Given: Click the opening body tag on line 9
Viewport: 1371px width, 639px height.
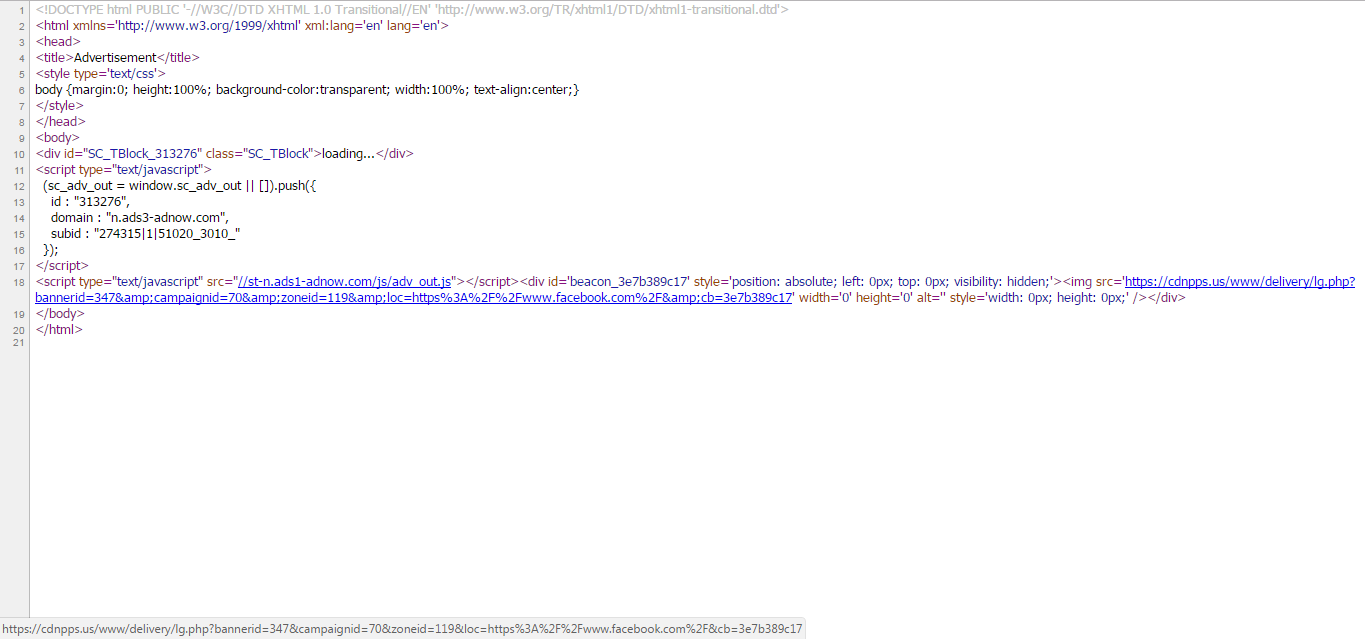Looking at the screenshot, I should coord(57,138).
